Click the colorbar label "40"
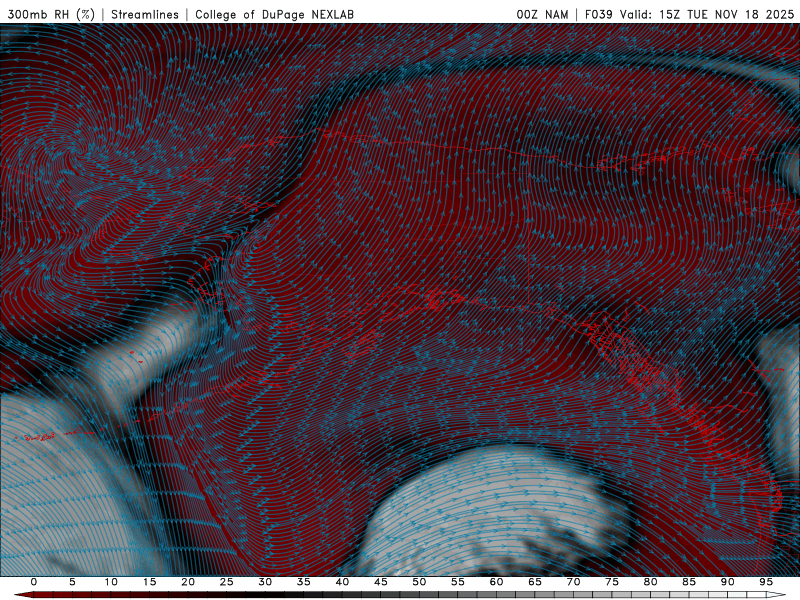This screenshot has width=800, height=600. [342, 582]
